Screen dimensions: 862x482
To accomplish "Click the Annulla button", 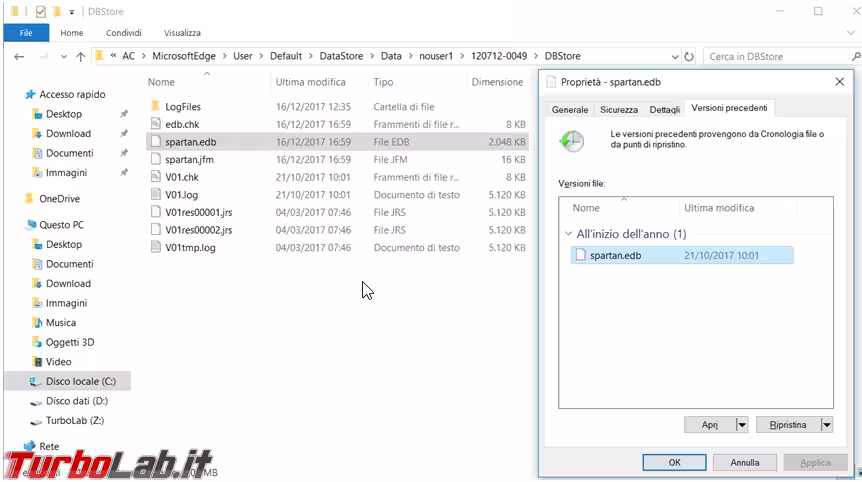I will click(x=745, y=463).
